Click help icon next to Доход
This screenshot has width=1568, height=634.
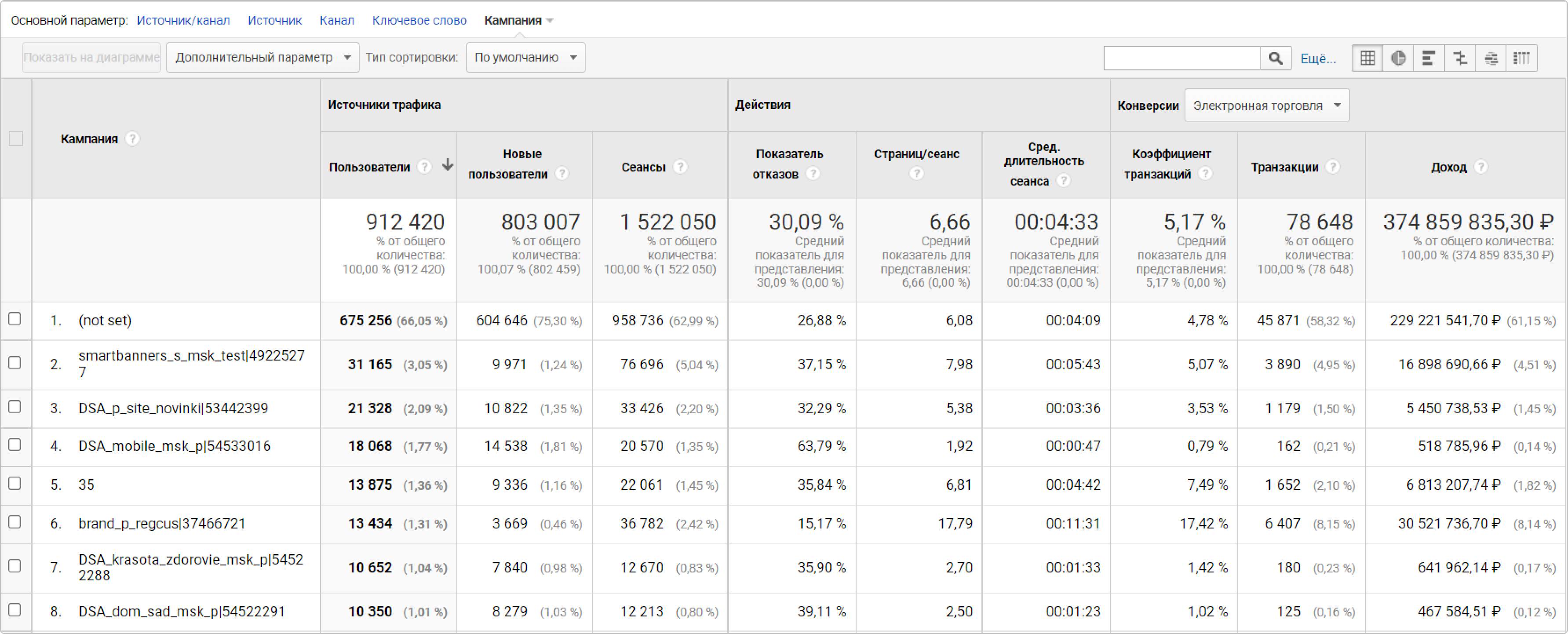point(1481,167)
